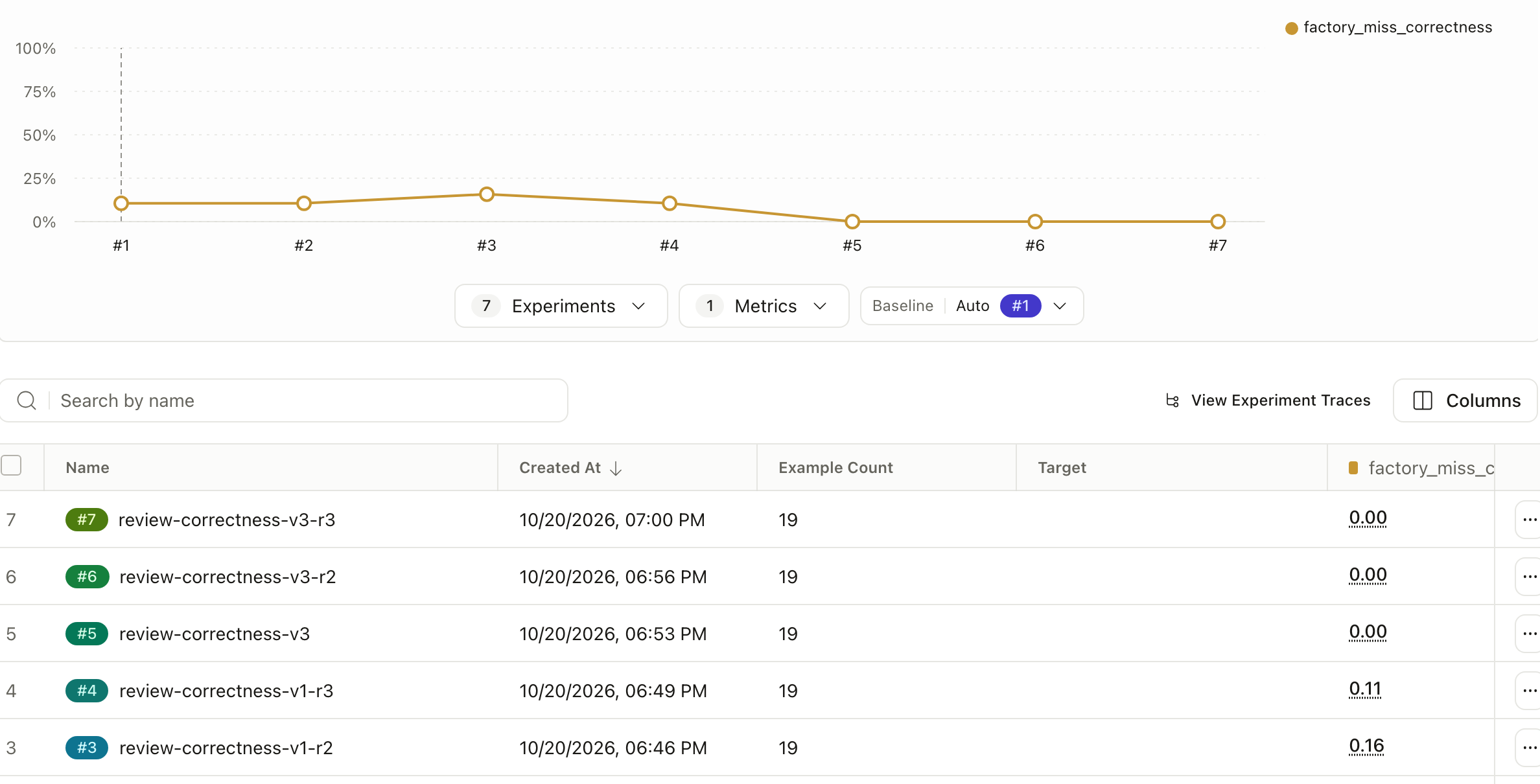Click the Columns layout icon
Screen dimensions: 1540x784
1423,400
